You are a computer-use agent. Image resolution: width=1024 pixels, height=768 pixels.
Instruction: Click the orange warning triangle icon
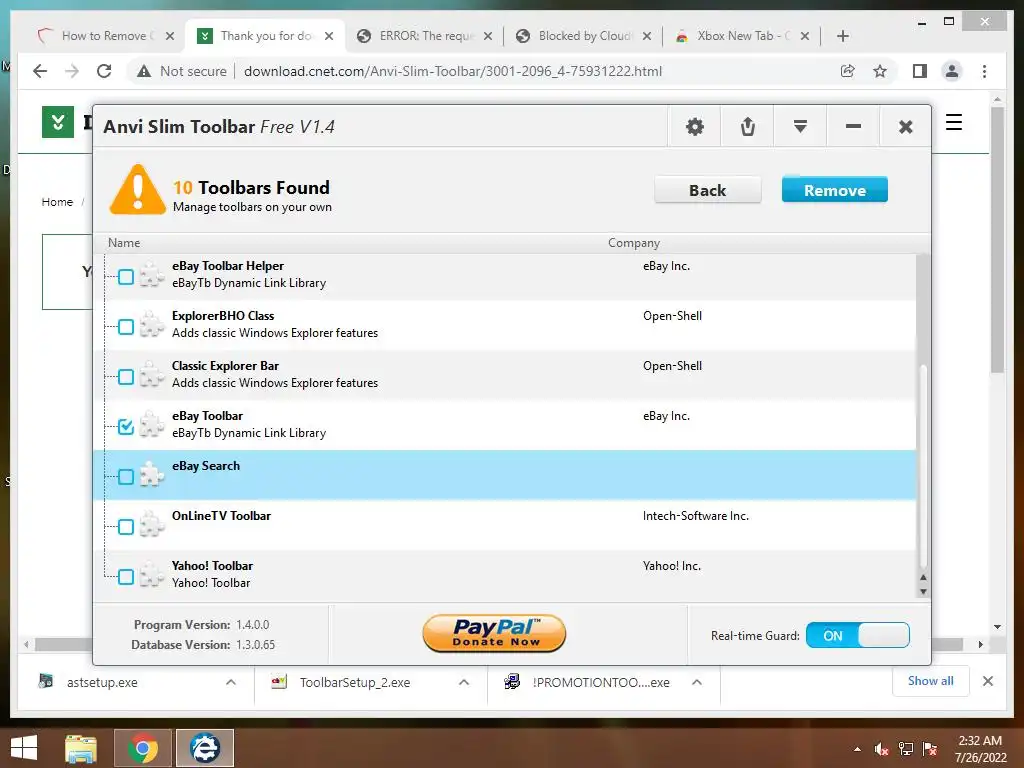point(137,189)
